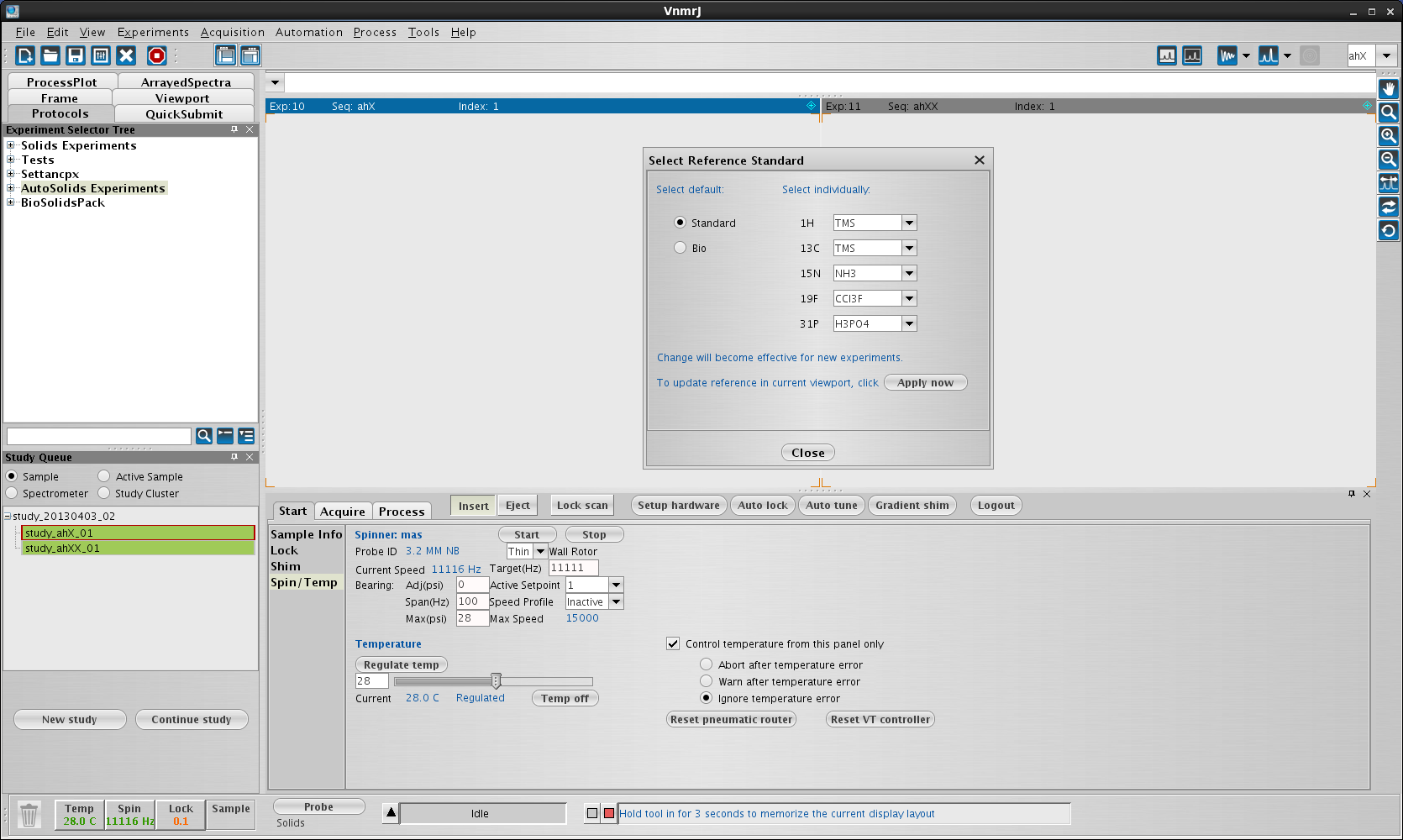The image size is (1403, 840).
Task: Open the Acquisition menu
Action: 232,32
